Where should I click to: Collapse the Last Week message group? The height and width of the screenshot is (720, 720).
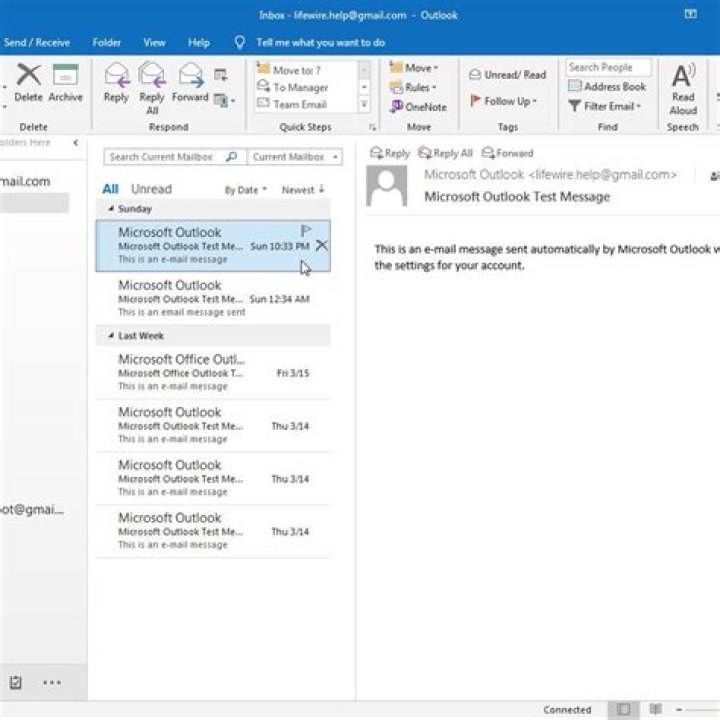pos(111,336)
